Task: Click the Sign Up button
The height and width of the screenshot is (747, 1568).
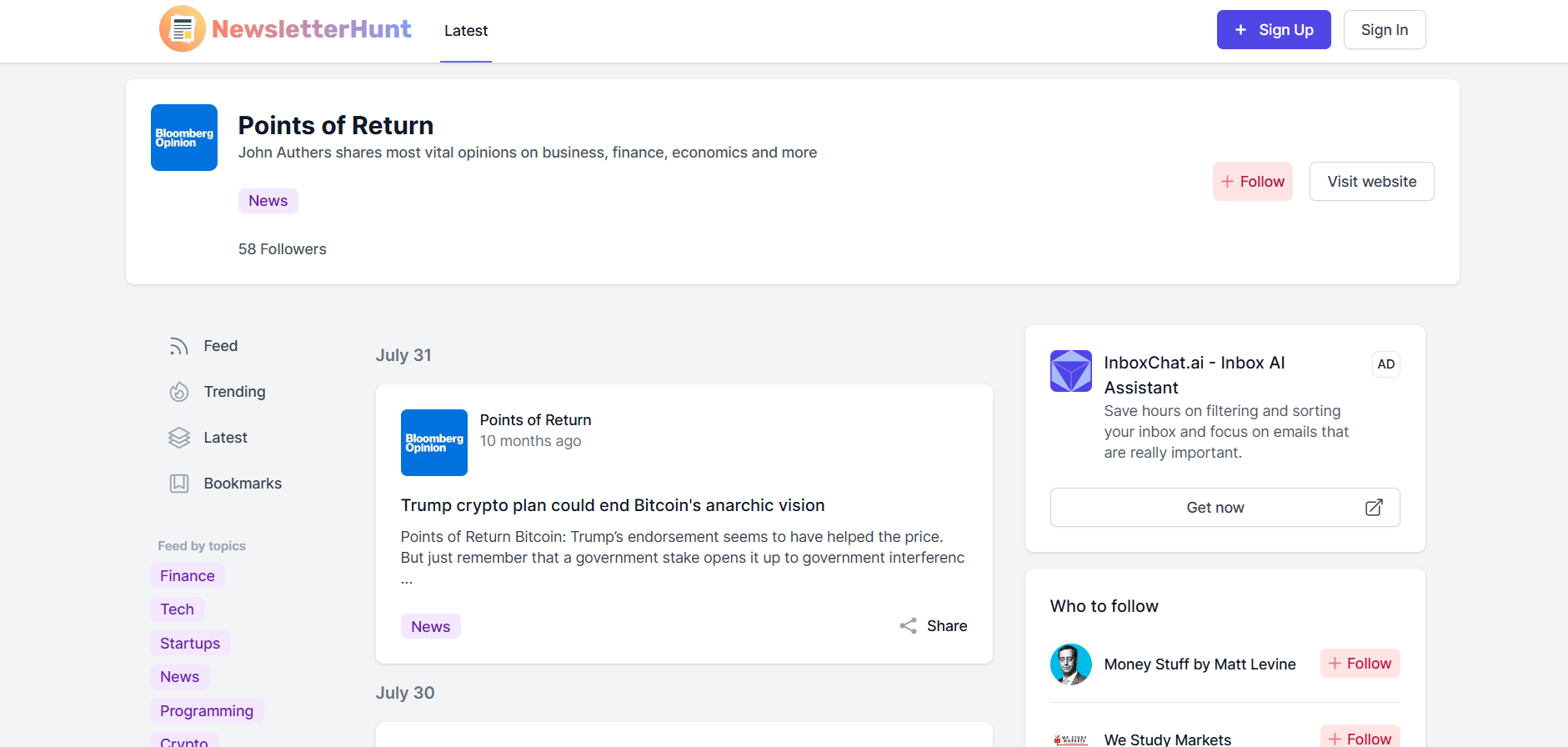Action: (1274, 30)
